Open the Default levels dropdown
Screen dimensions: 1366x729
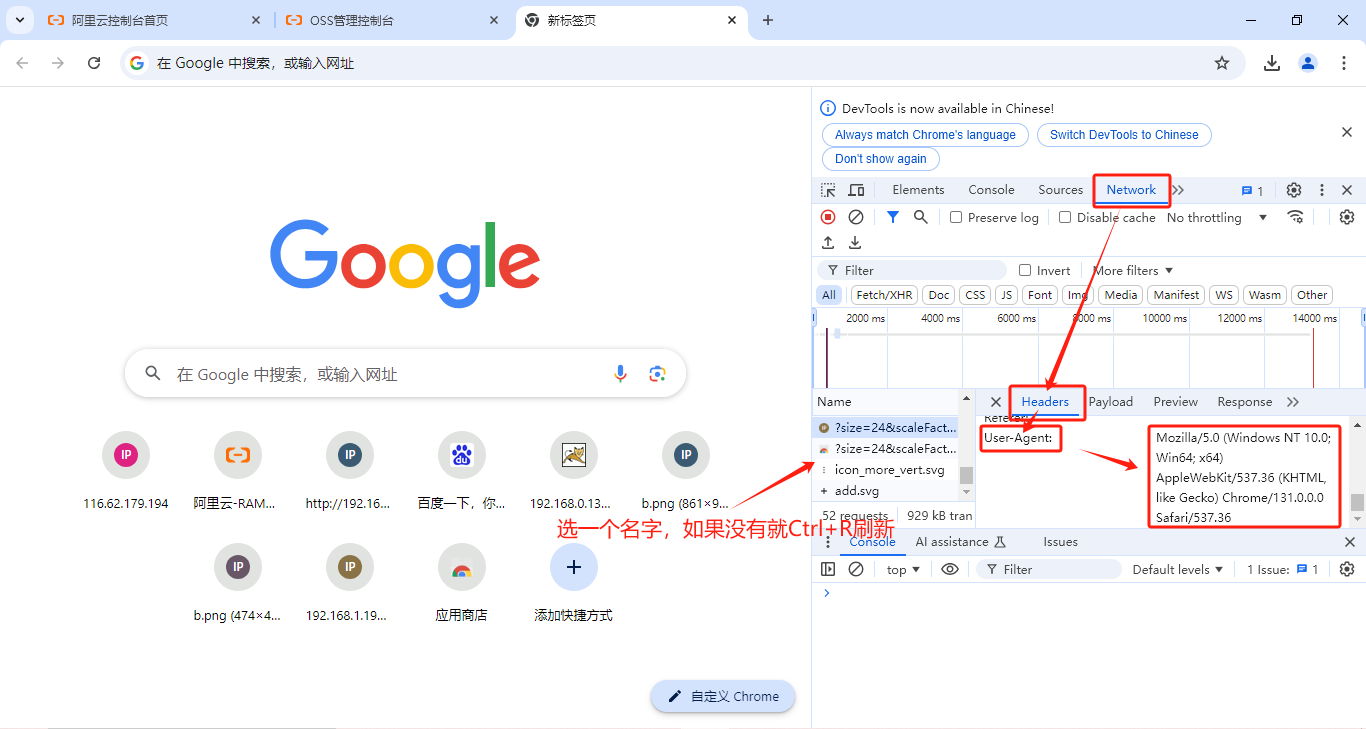1178,569
